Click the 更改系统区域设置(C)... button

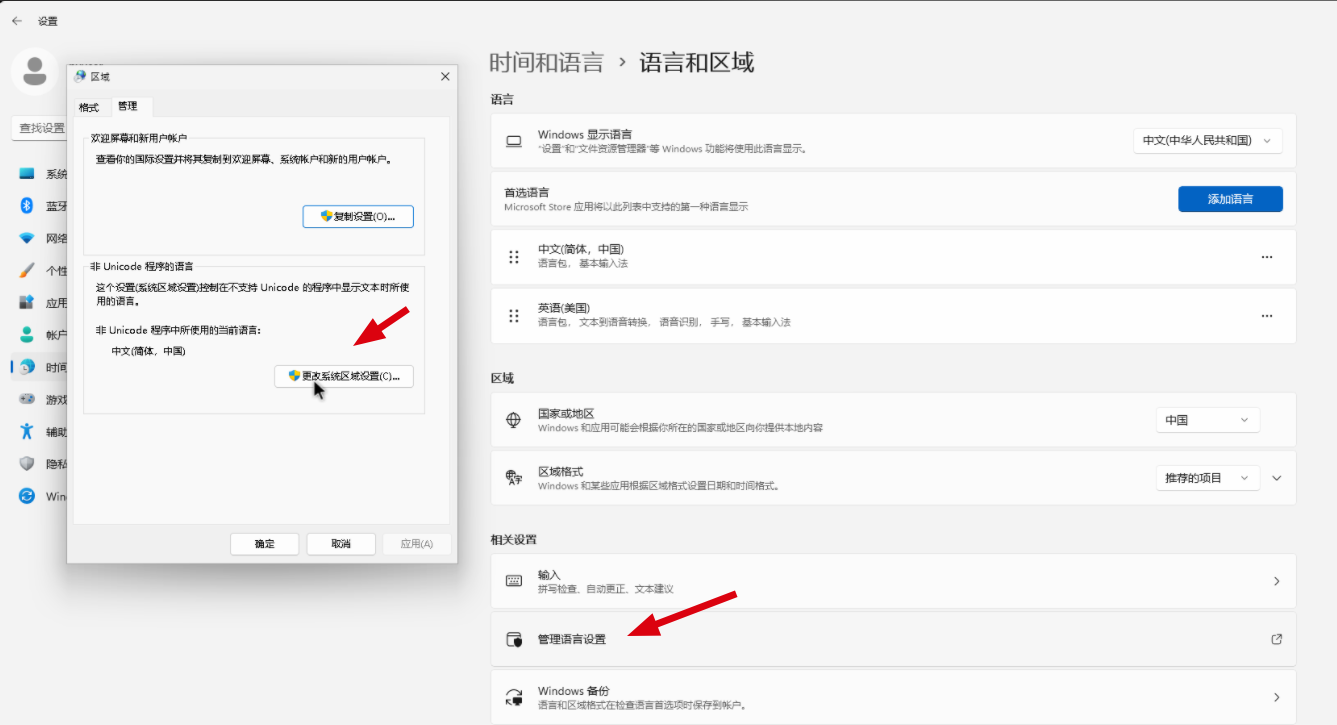click(x=344, y=376)
